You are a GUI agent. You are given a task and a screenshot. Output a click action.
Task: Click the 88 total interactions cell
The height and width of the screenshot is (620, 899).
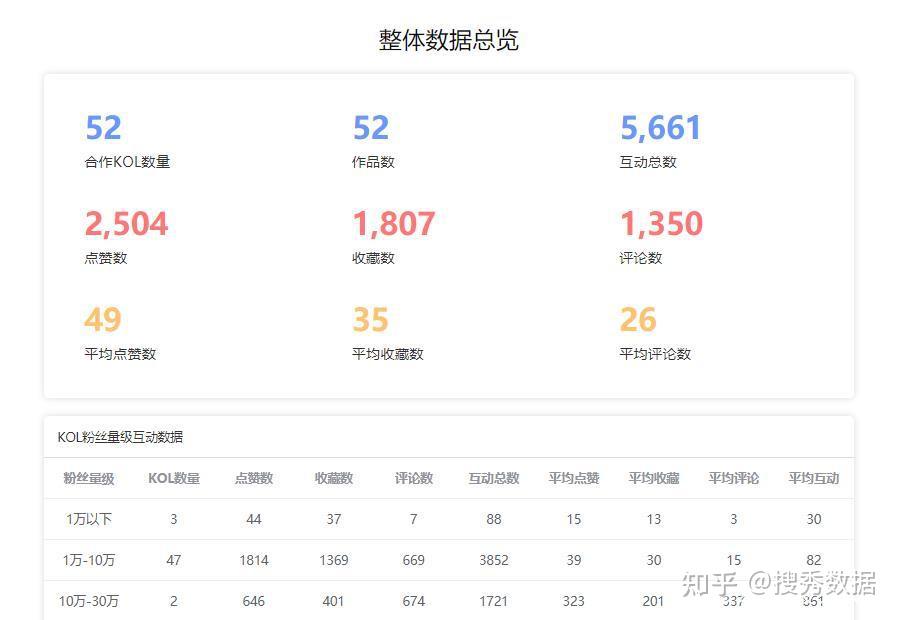pyautogui.click(x=494, y=519)
